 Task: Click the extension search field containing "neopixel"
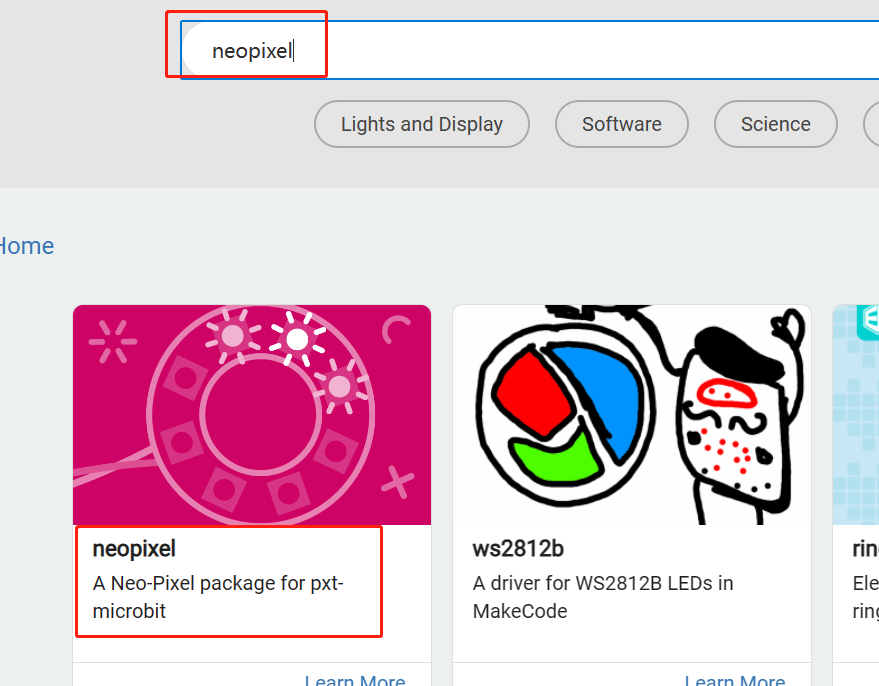[530, 50]
